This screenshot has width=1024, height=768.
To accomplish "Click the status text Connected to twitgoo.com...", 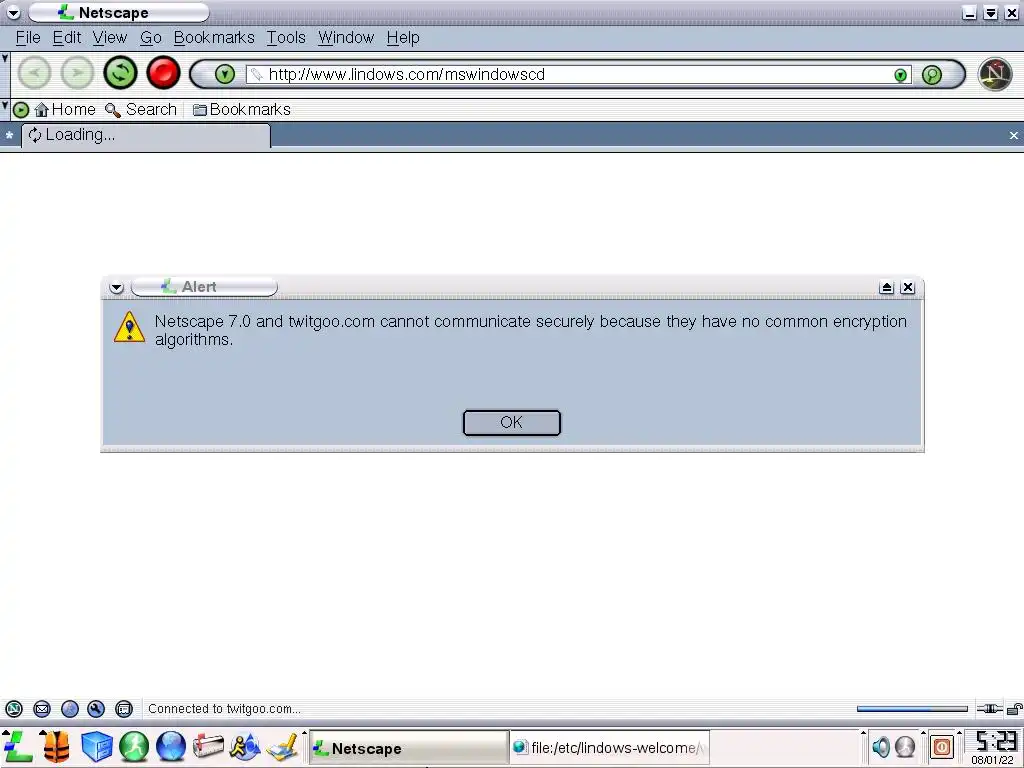I will (224, 709).
